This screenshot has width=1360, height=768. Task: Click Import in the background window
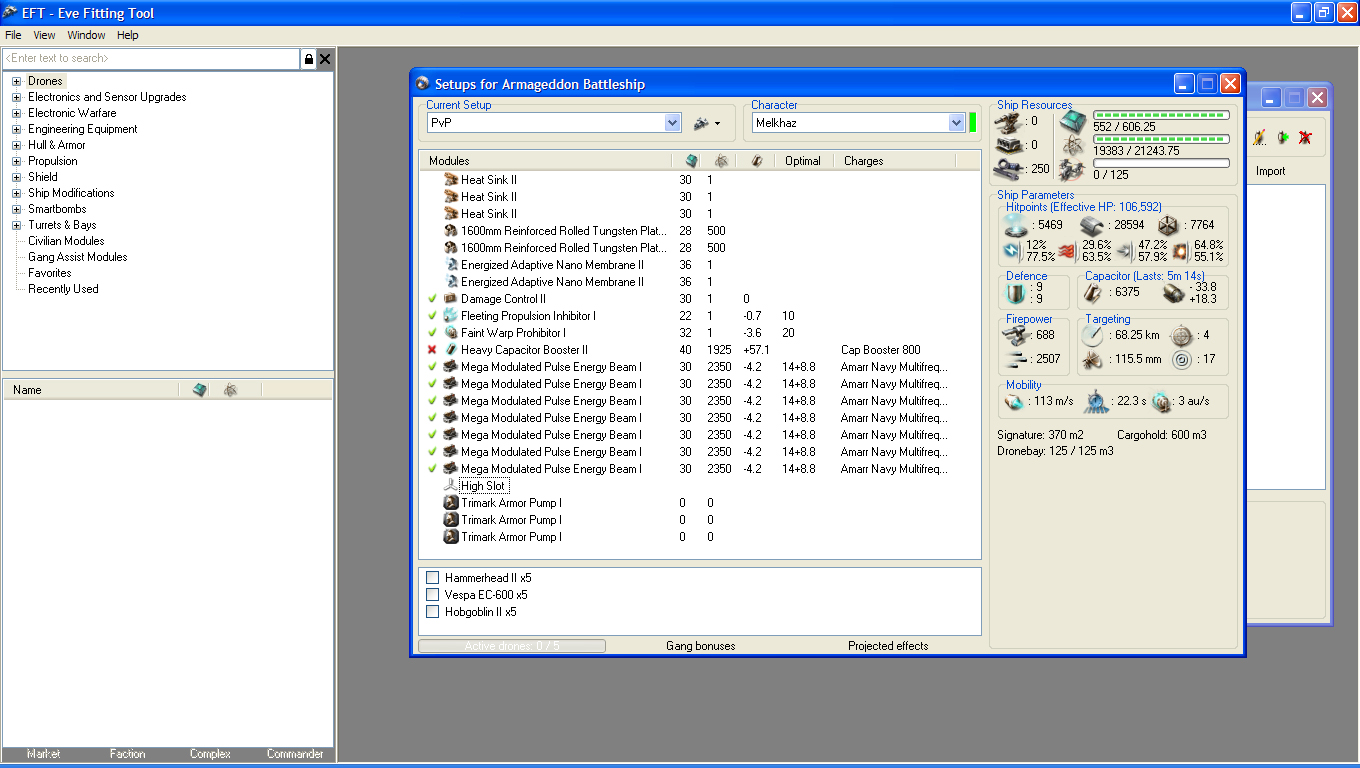(1271, 171)
